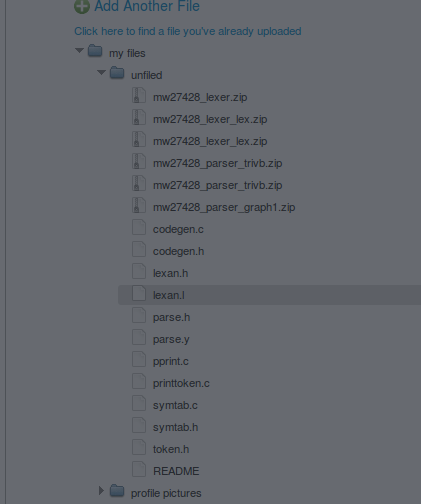Select file name mw27428_parser_graph1.zip
The image size is (421, 504).
(224, 207)
